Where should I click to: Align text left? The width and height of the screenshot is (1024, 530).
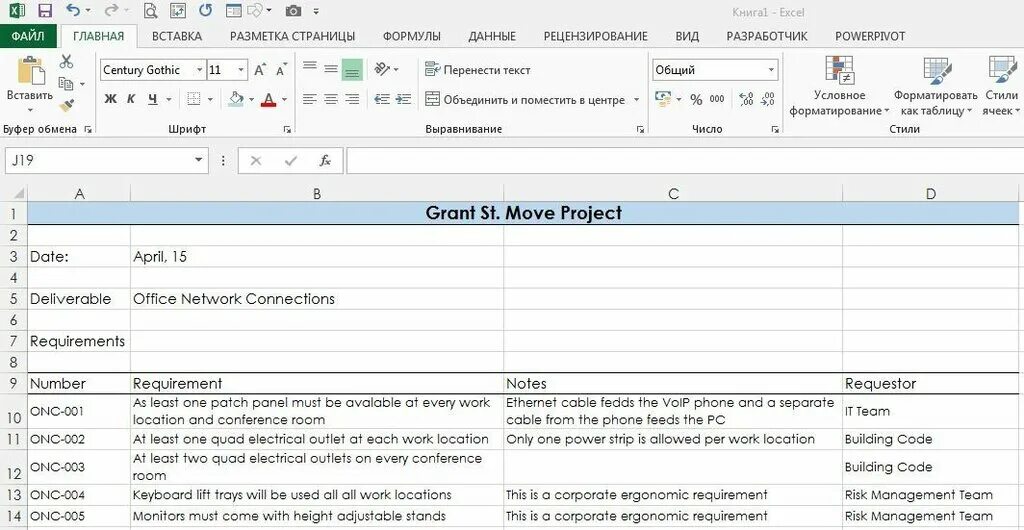[310, 99]
